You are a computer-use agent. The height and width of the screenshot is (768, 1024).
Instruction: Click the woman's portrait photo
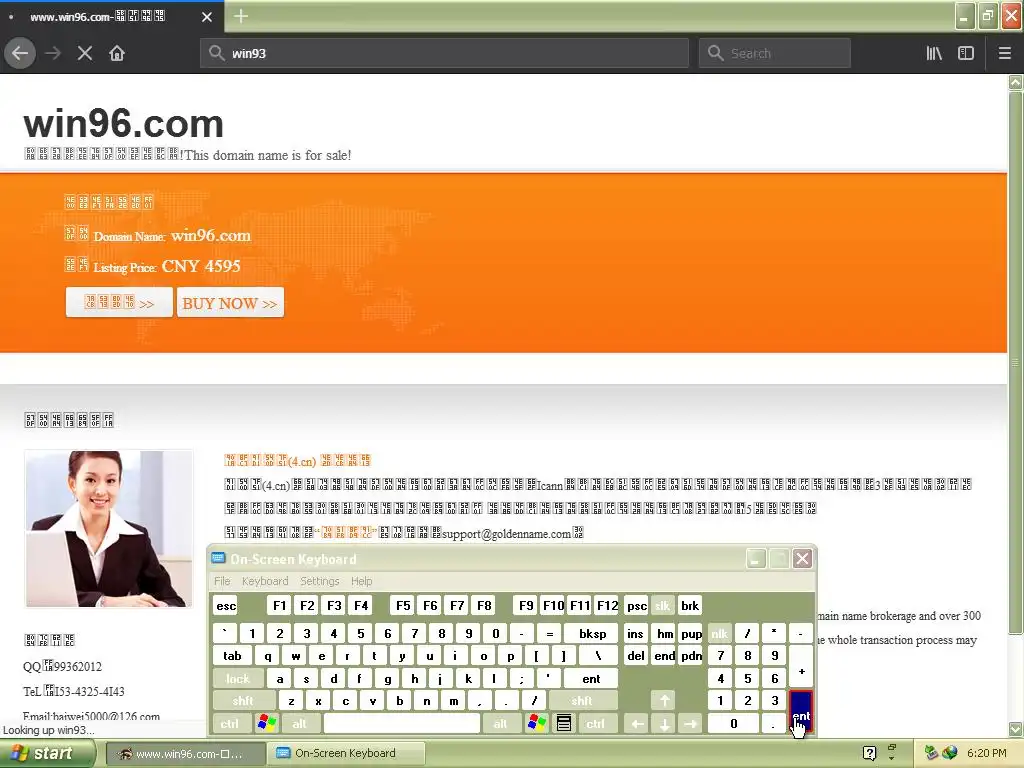(109, 529)
